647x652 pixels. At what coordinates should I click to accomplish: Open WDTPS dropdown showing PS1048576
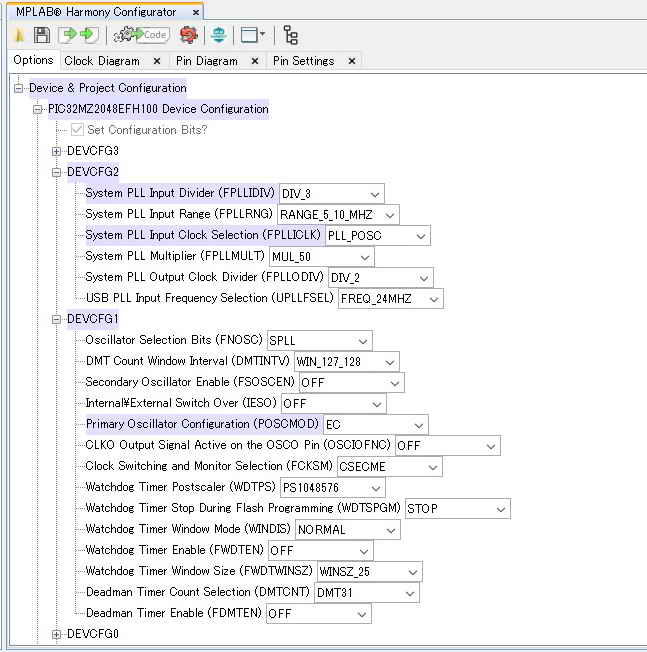333,488
